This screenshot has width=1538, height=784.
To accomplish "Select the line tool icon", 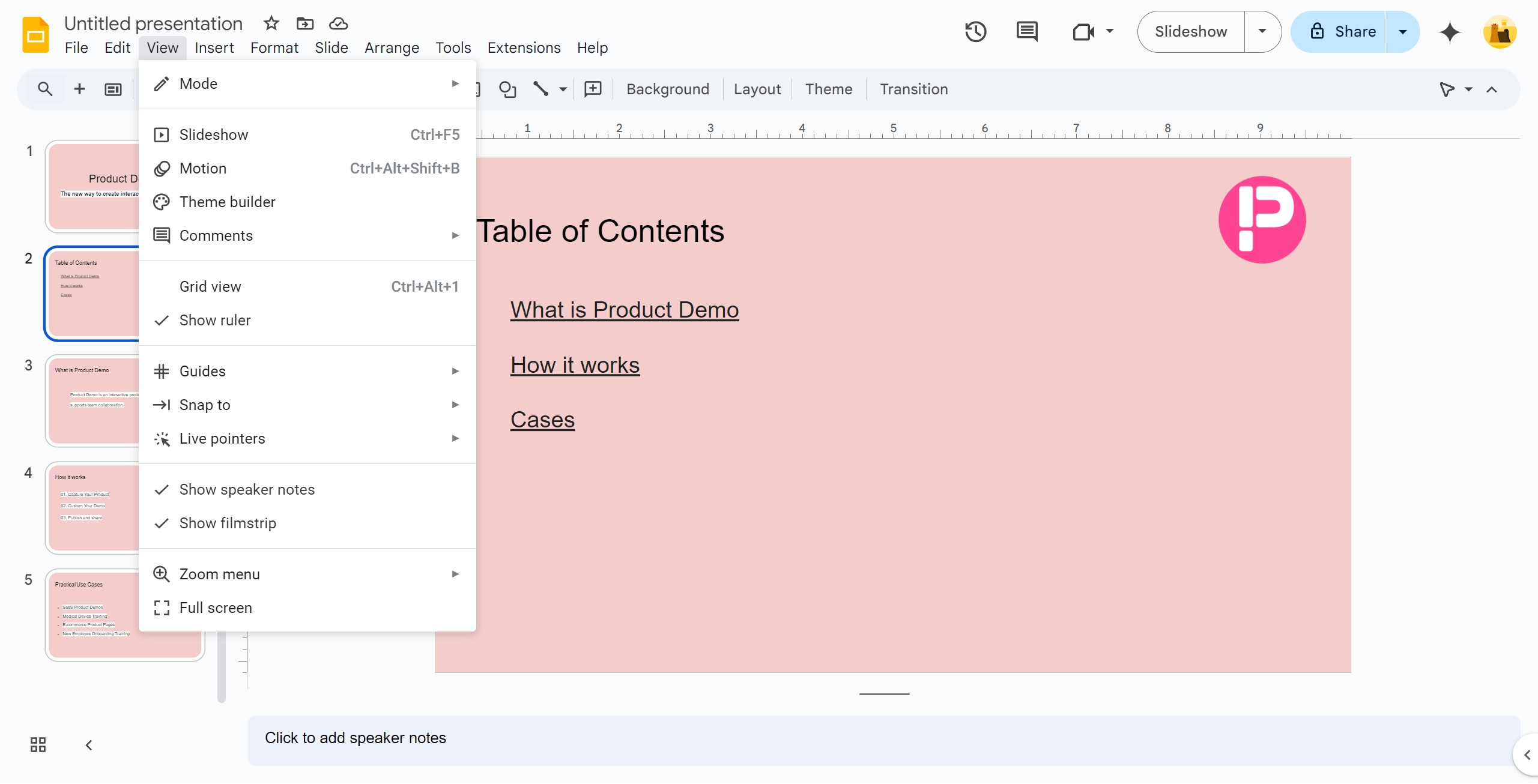I will tap(540, 89).
